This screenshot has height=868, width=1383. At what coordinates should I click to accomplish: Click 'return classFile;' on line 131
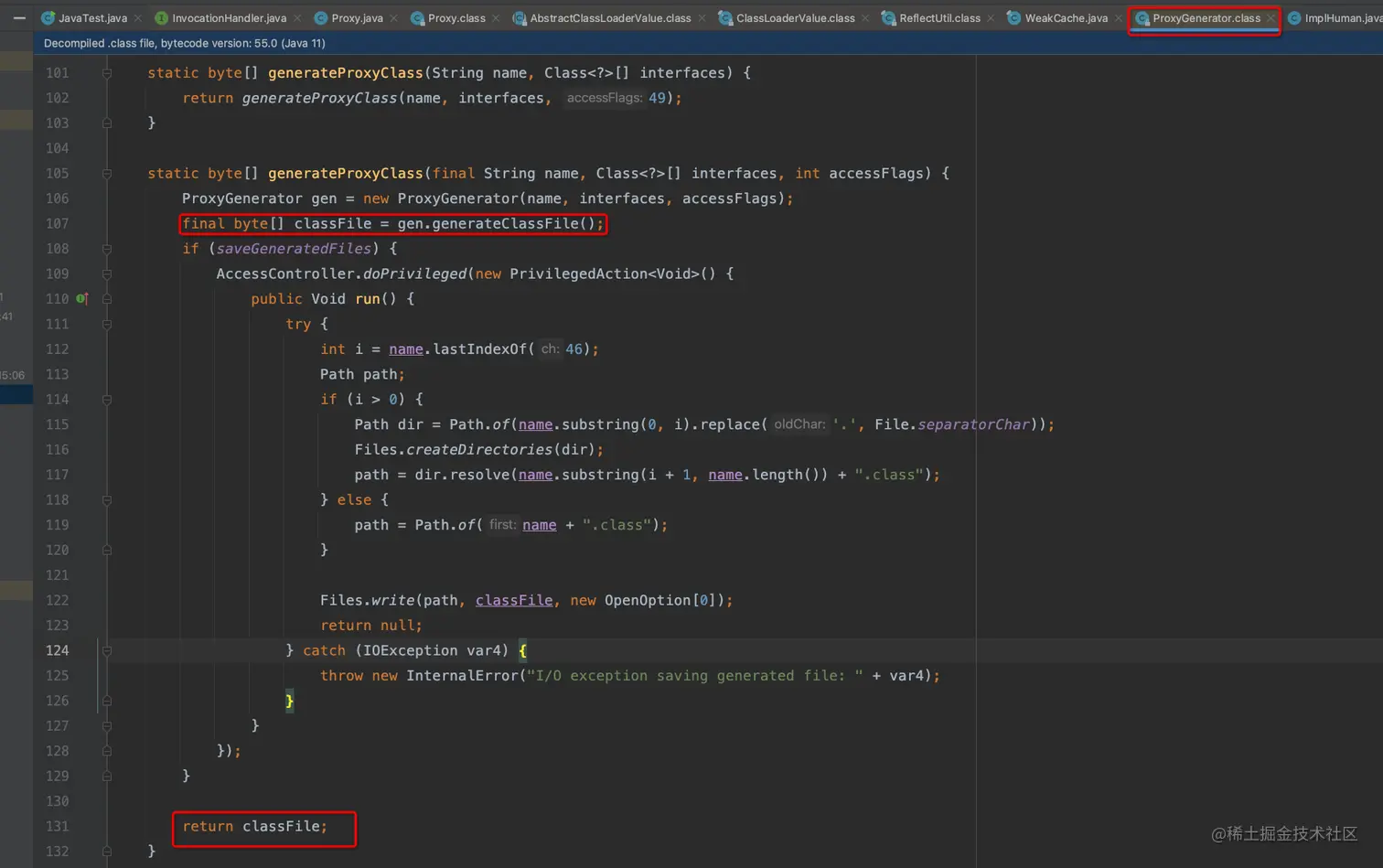[x=254, y=826]
